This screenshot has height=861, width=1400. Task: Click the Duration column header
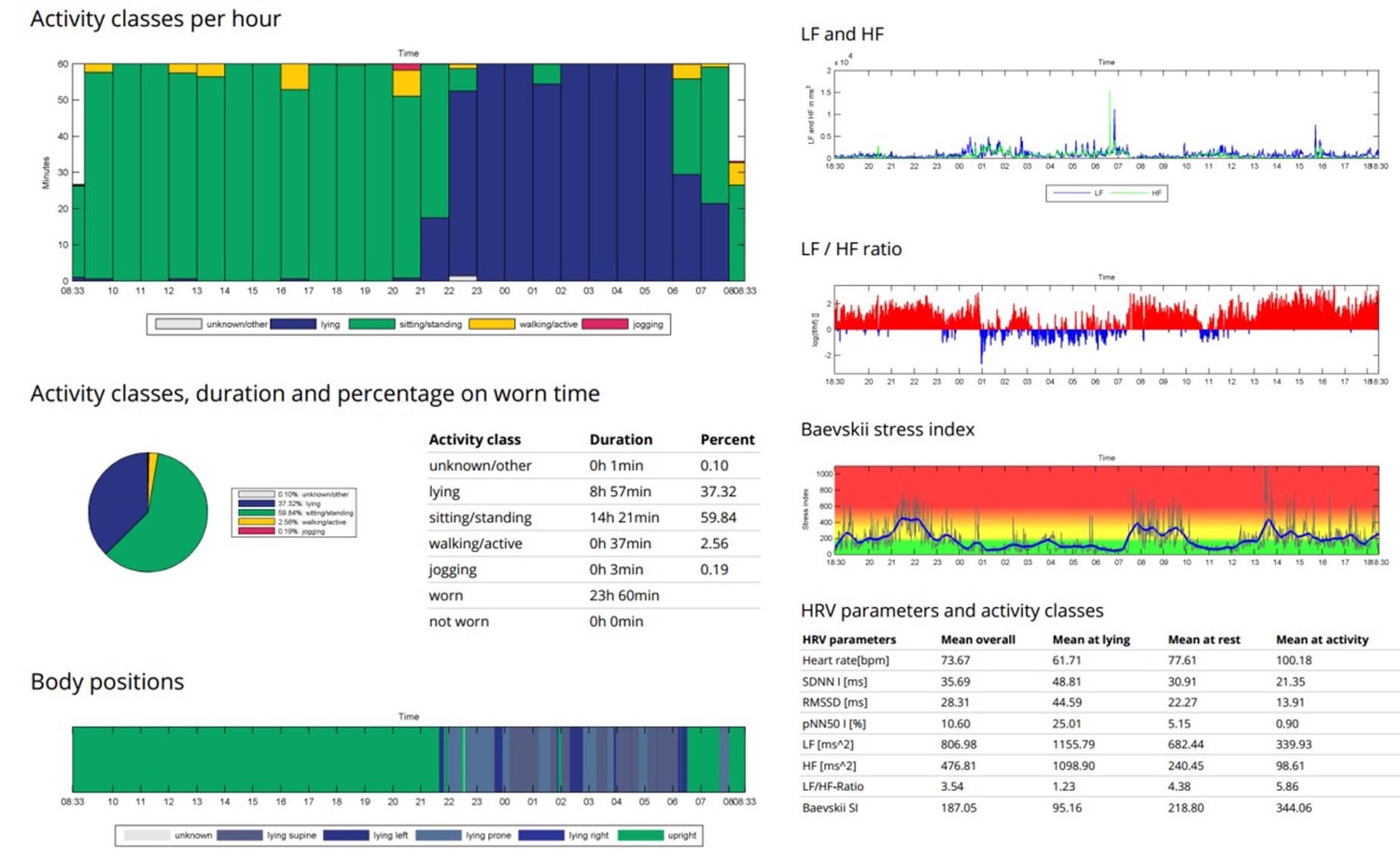(621, 440)
